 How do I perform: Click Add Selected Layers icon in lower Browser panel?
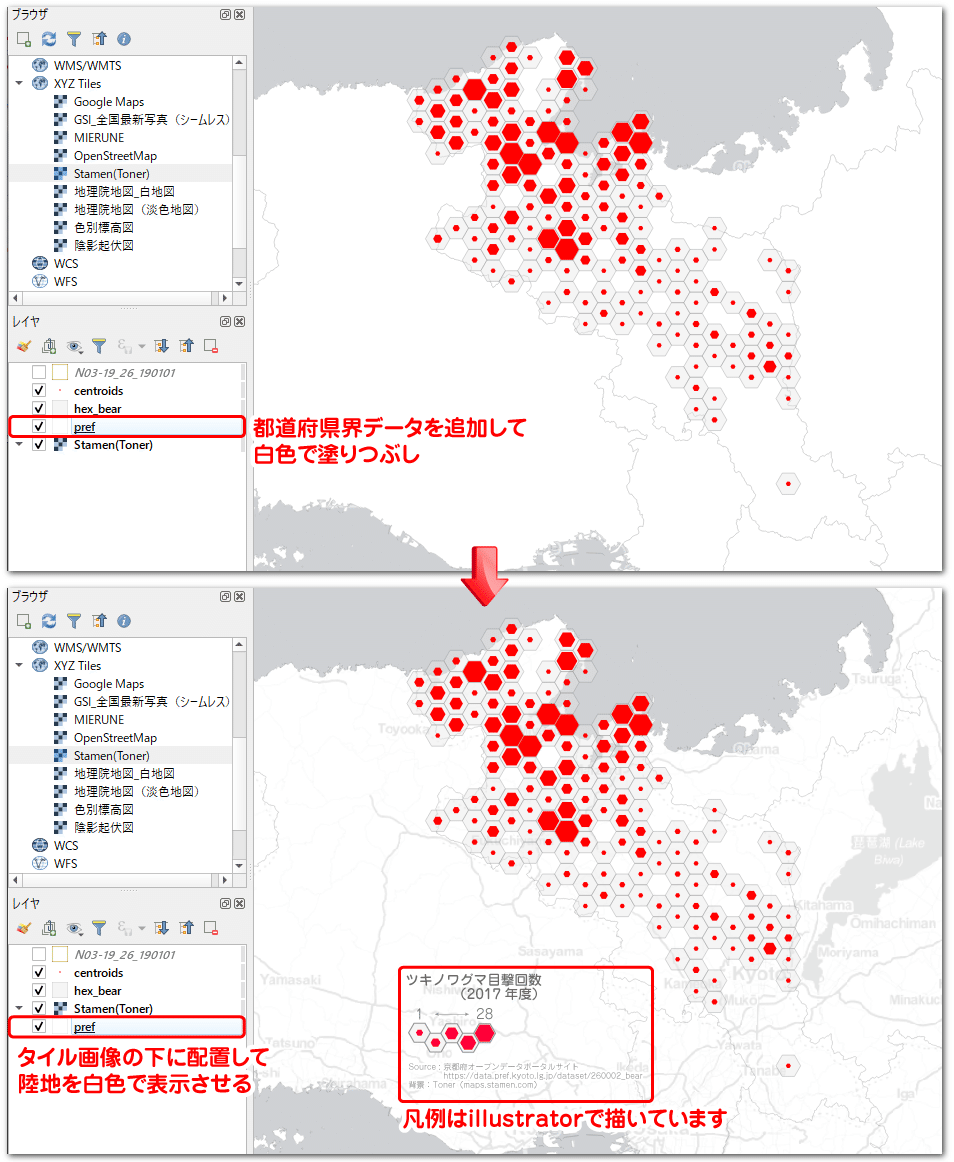click(x=24, y=620)
